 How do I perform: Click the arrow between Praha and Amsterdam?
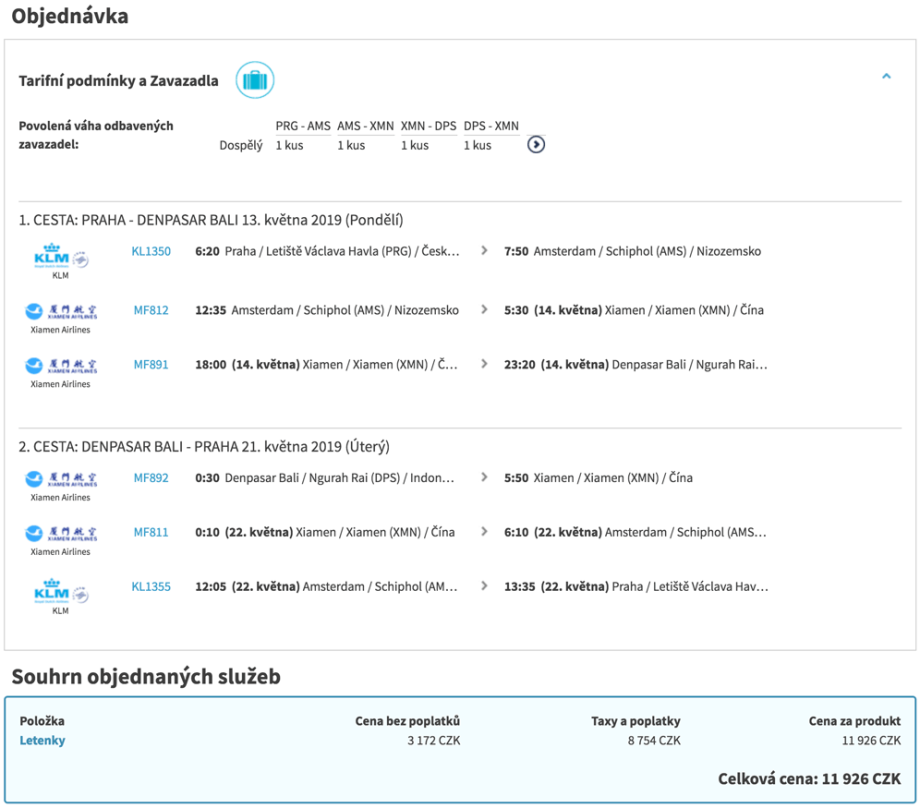click(485, 252)
